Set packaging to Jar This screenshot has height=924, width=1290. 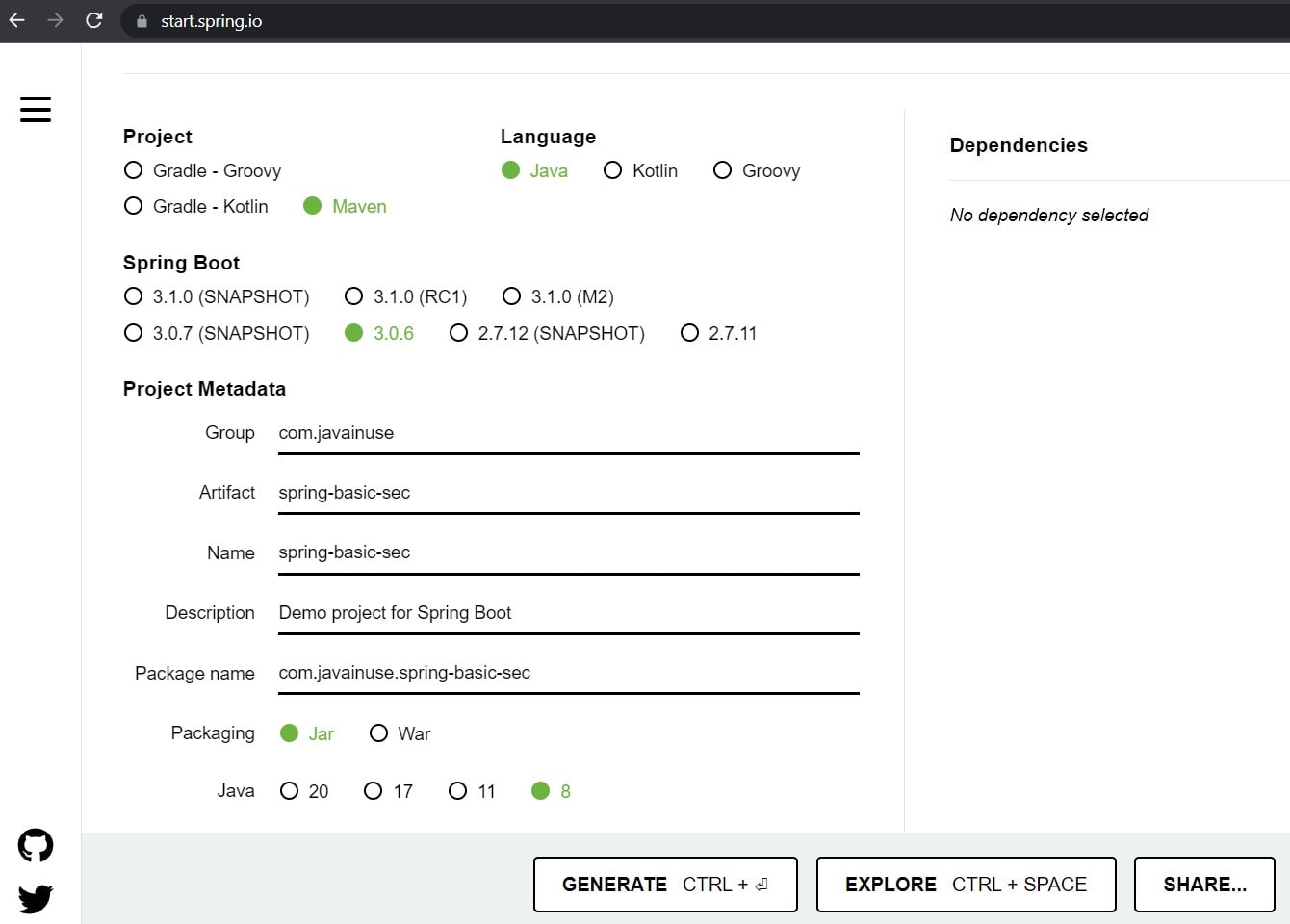307,733
